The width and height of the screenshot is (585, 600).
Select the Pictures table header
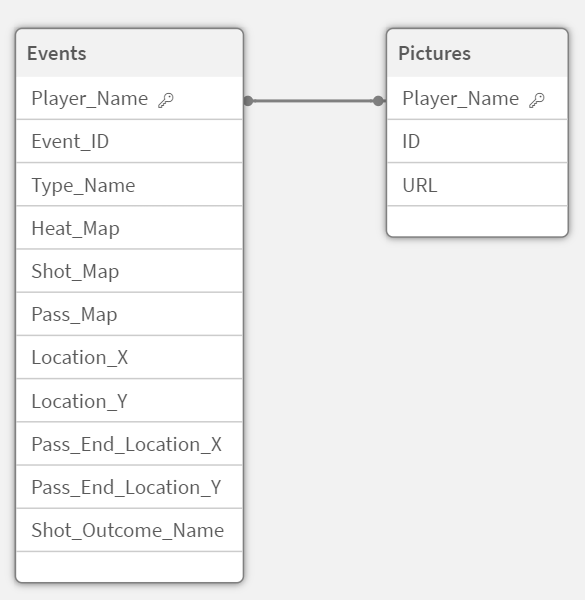(477, 53)
